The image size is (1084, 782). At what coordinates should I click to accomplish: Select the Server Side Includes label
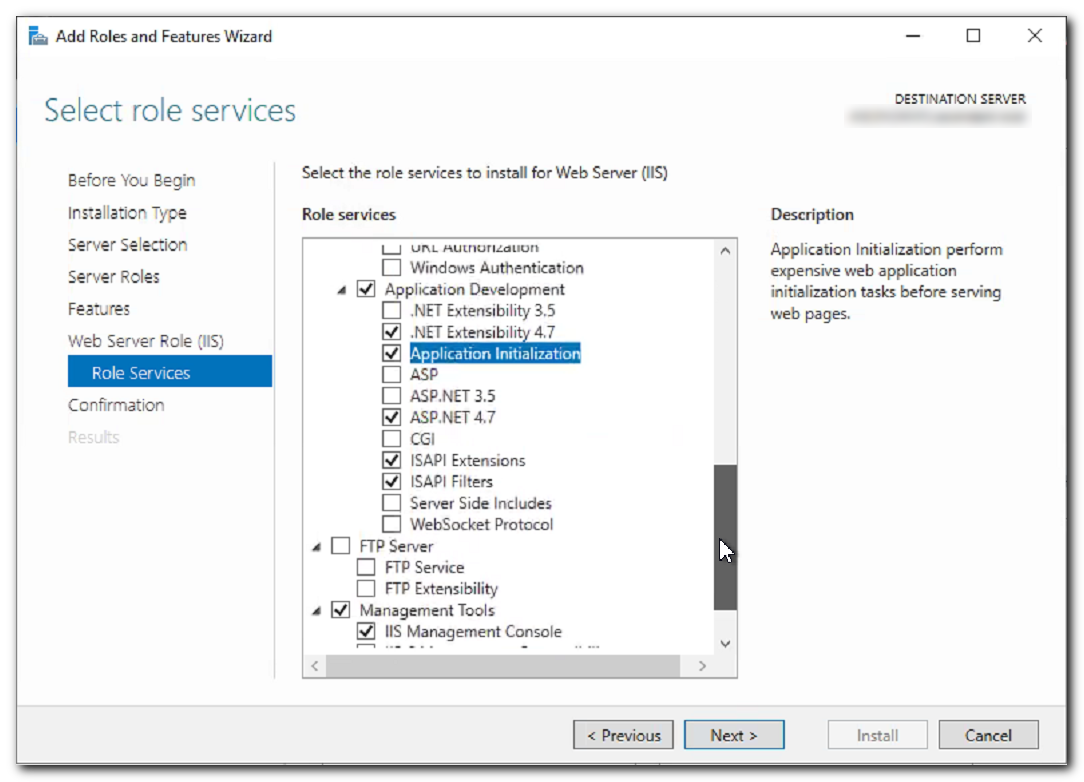(x=480, y=503)
